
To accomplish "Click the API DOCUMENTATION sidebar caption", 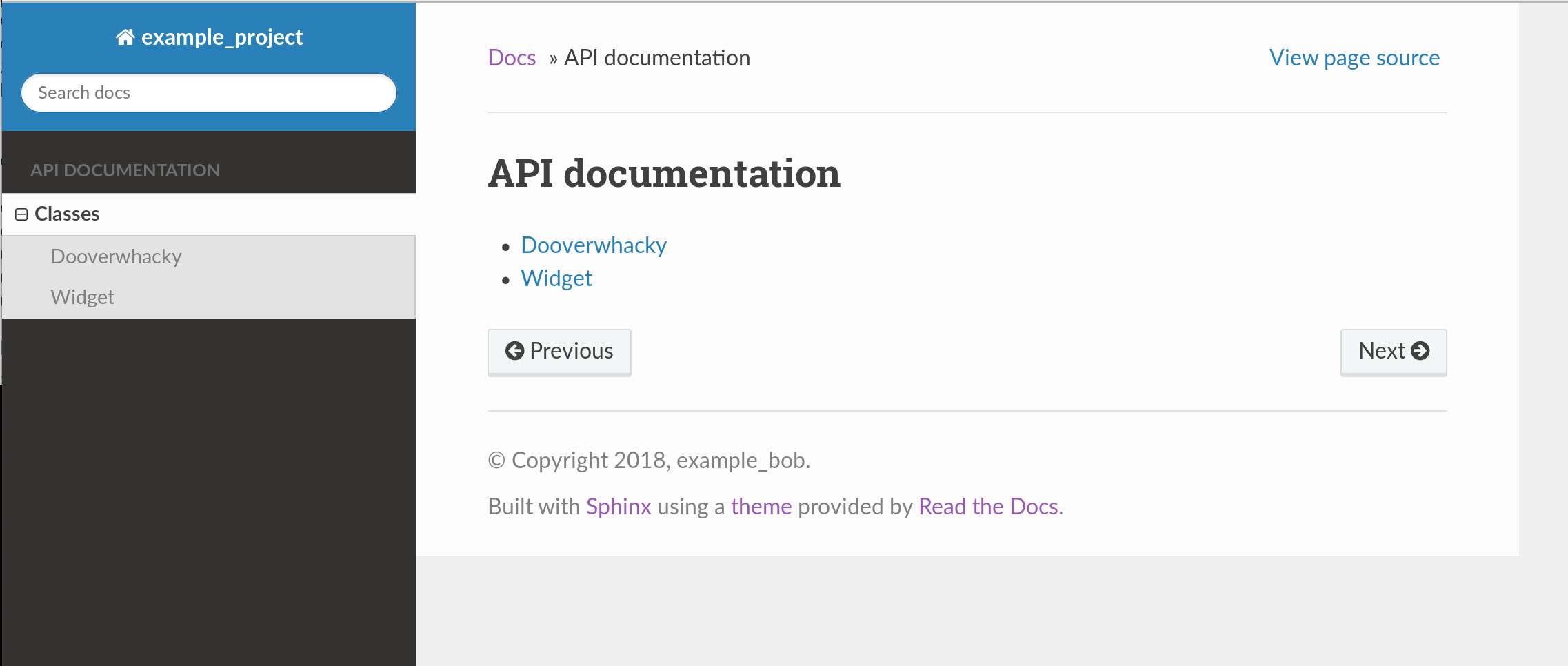I will 125,170.
